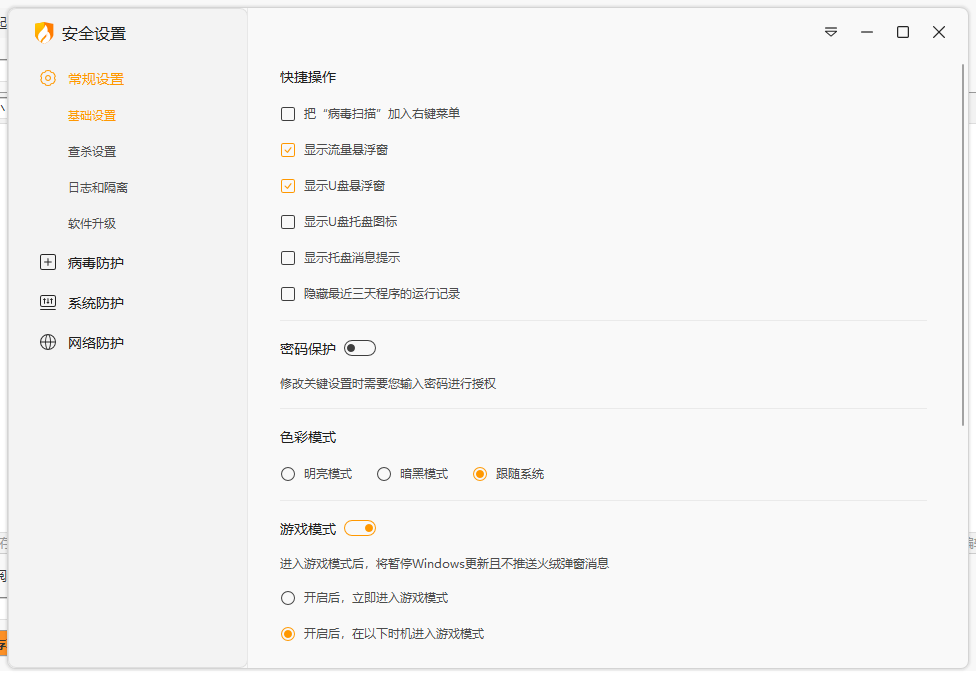
Task: Open the feedback dropdown arrow in titlebar
Action: pos(830,32)
